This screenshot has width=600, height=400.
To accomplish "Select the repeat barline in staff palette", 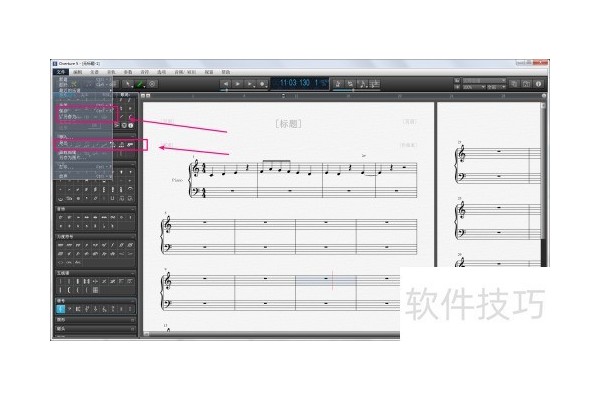I will 87,281.
